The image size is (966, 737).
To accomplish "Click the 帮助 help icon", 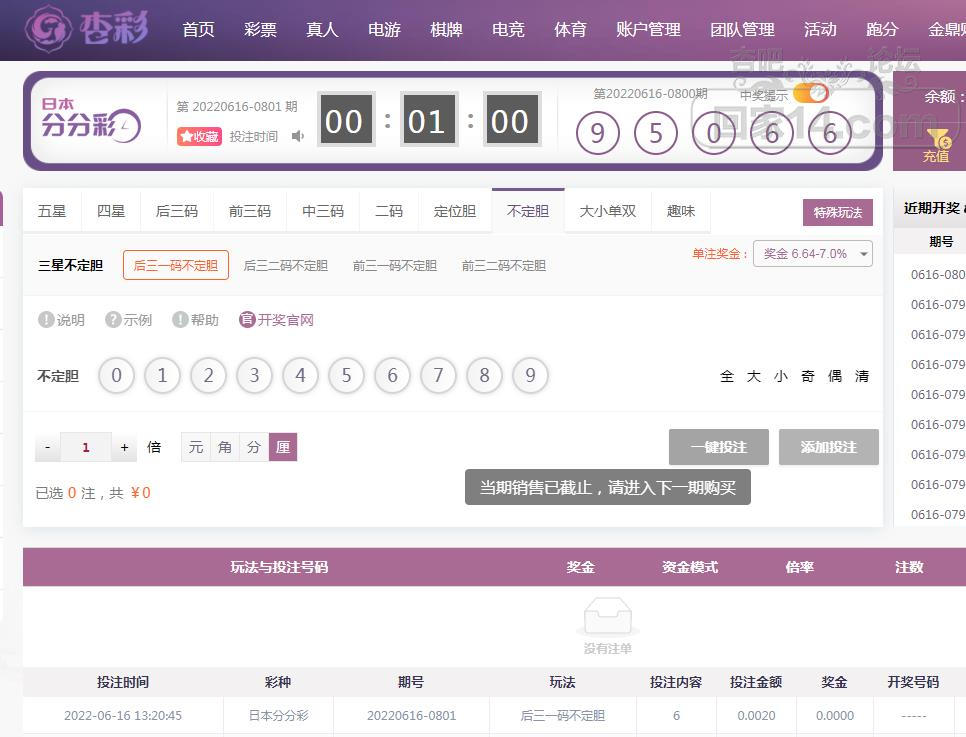I will pyautogui.click(x=180, y=320).
